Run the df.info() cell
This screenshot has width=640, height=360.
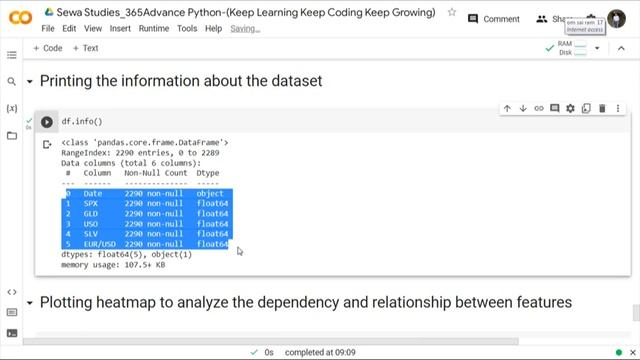(x=47, y=122)
